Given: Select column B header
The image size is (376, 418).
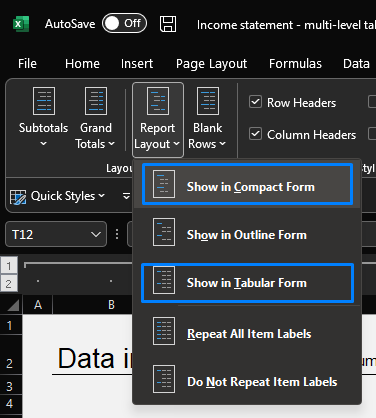Looking at the screenshot, I should pyautogui.click(x=111, y=304).
